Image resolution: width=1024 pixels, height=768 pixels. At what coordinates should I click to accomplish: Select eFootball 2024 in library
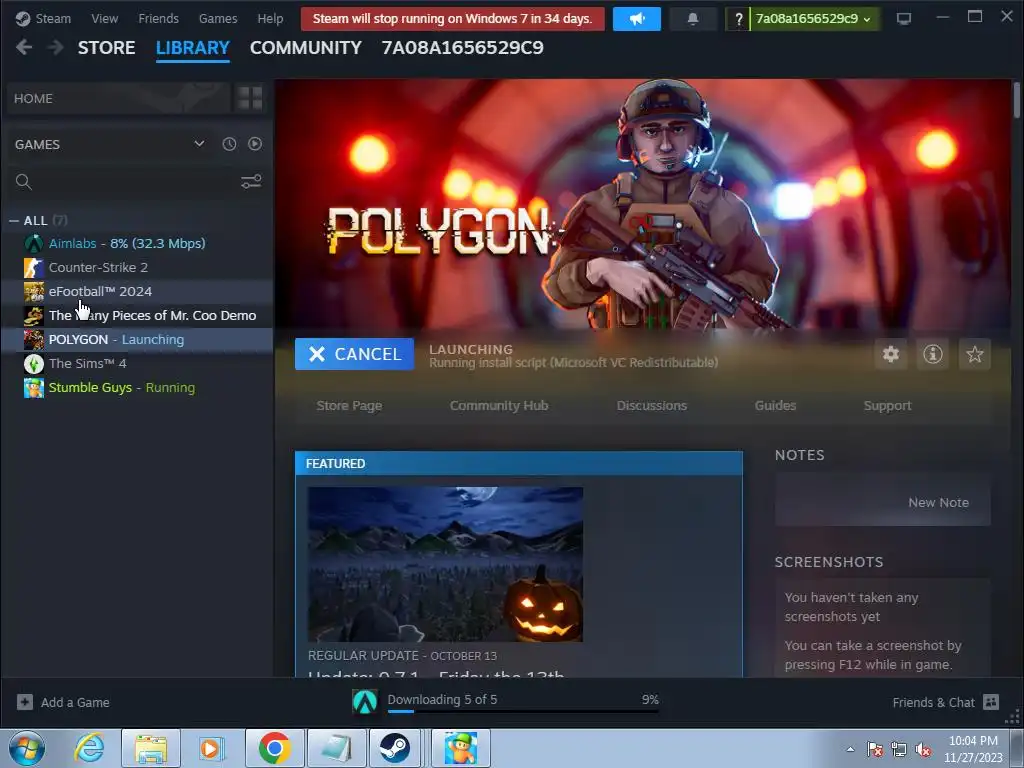pos(137,292)
